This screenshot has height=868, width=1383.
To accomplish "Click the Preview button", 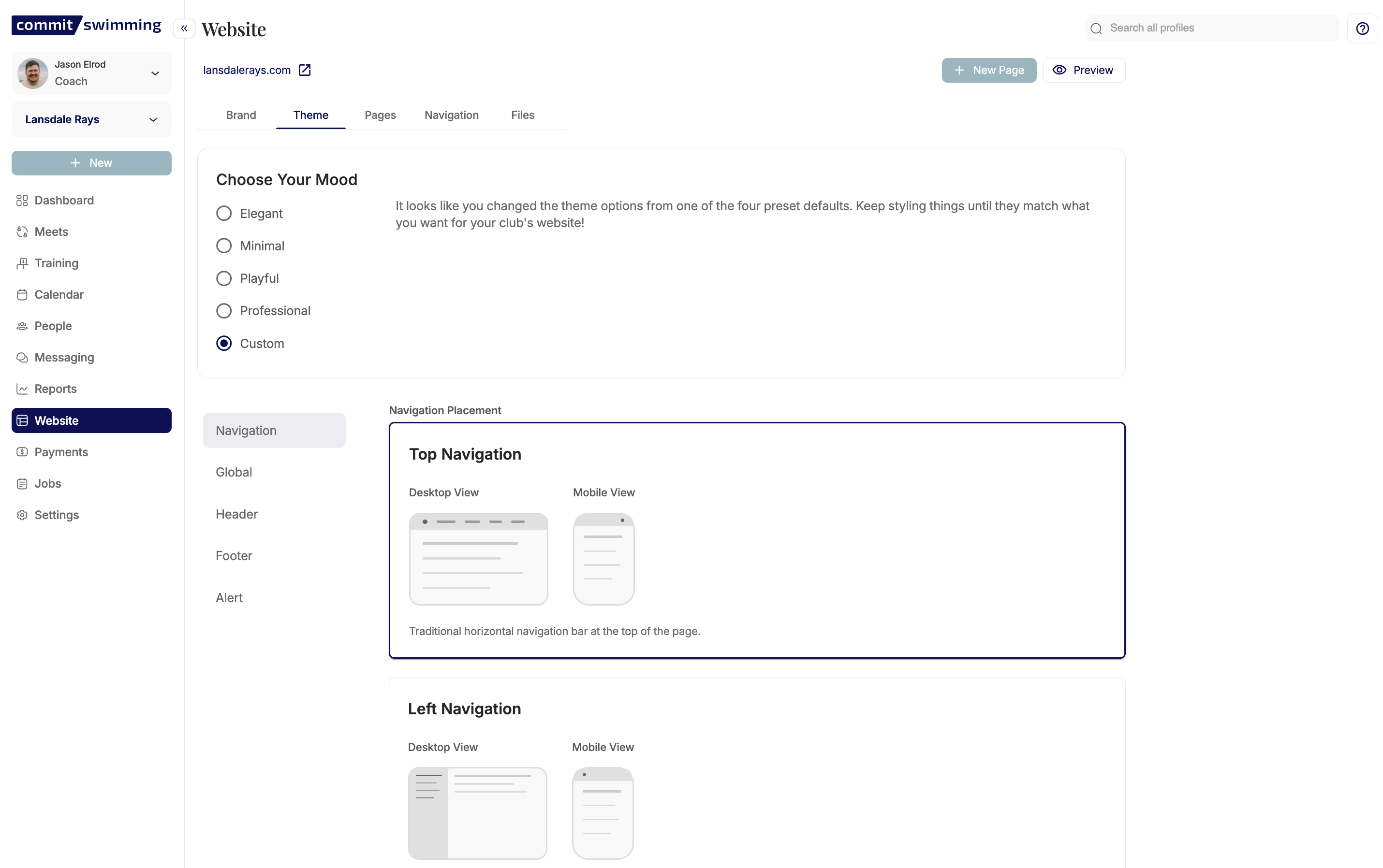I will pyautogui.click(x=1083, y=70).
